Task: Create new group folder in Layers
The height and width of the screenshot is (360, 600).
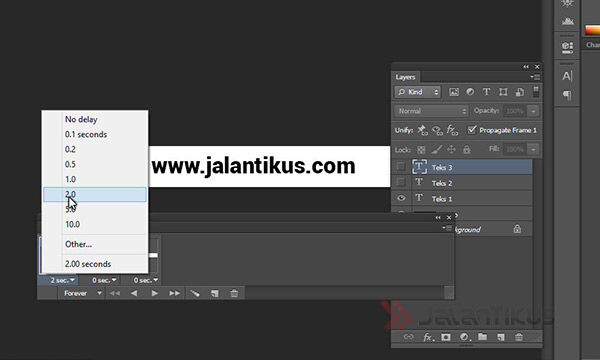Action: pyautogui.click(x=483, y=337)
